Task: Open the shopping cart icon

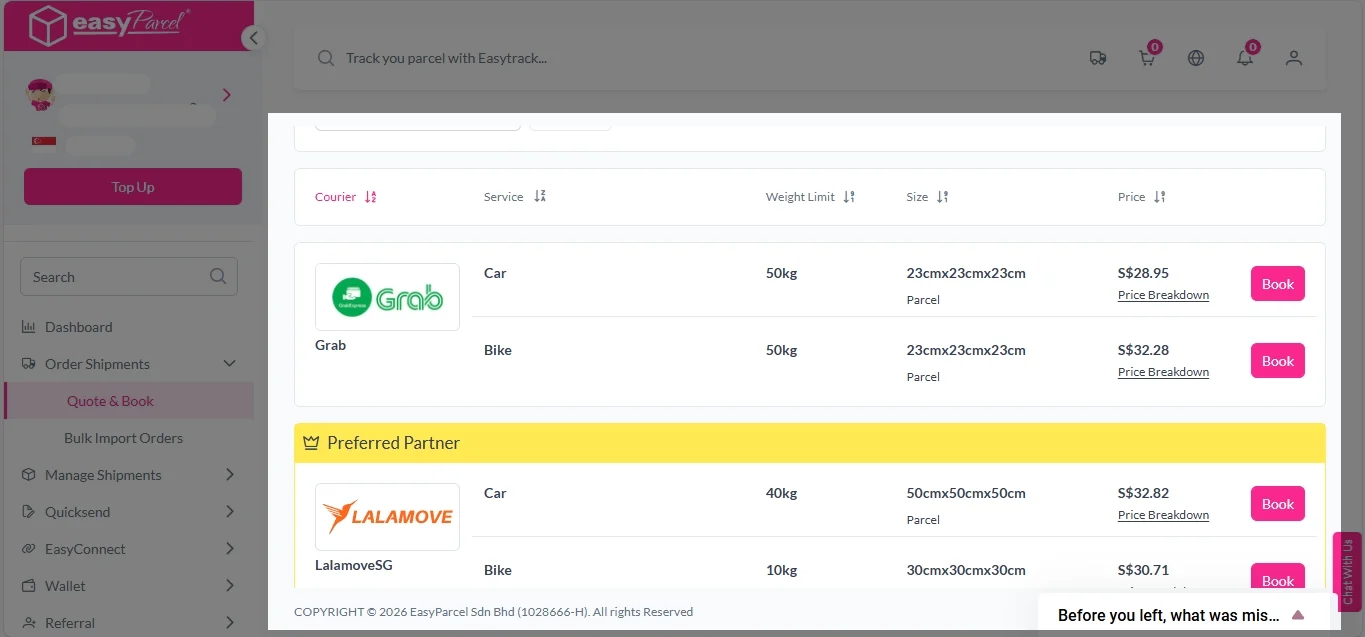Action: [1147, 58]
